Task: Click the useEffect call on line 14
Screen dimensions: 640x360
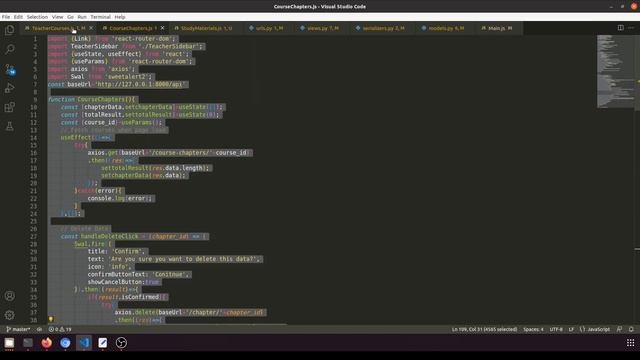Action: 87,137
